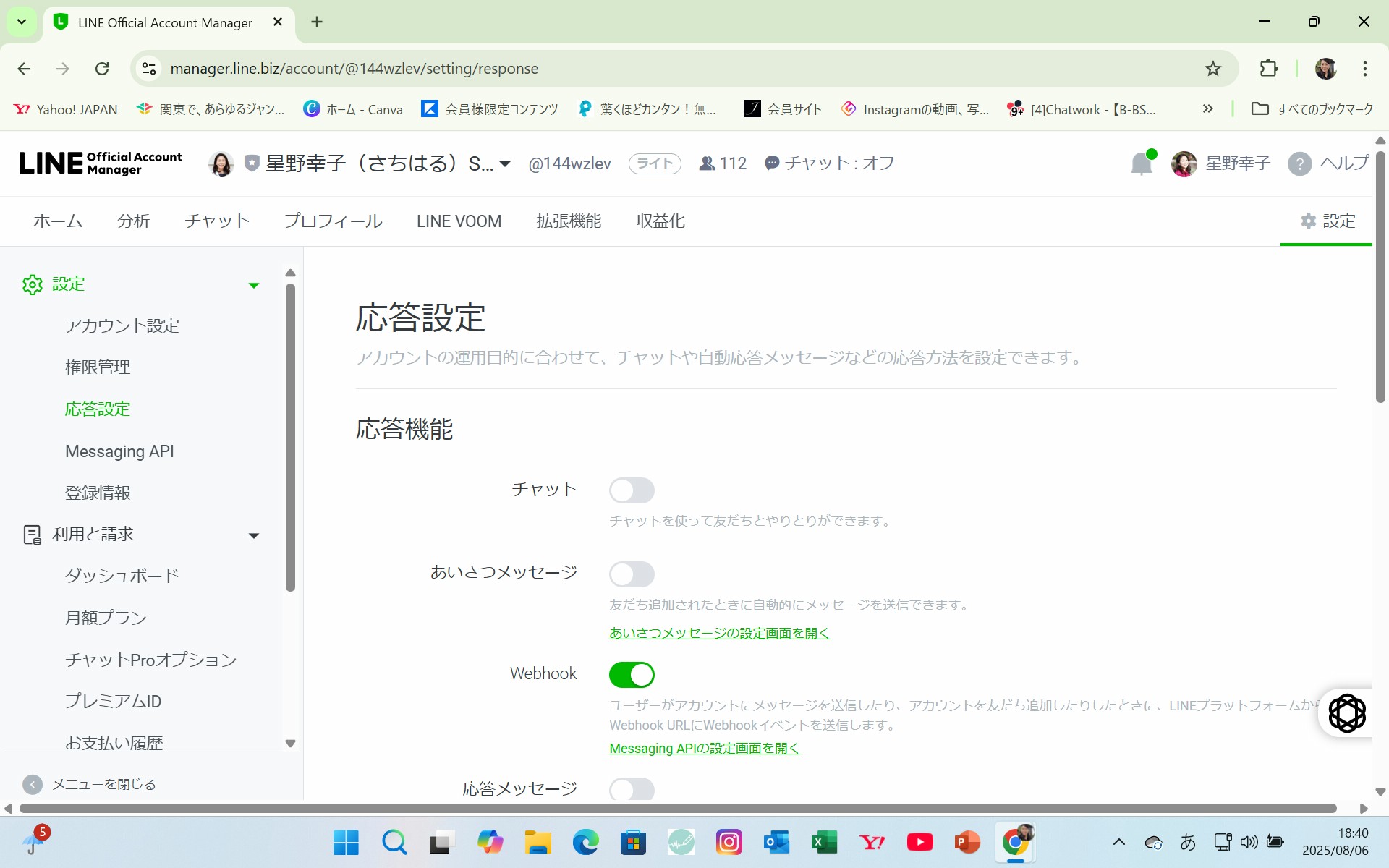
Task: Open the プロフィール tab
Action: [333, 221]
